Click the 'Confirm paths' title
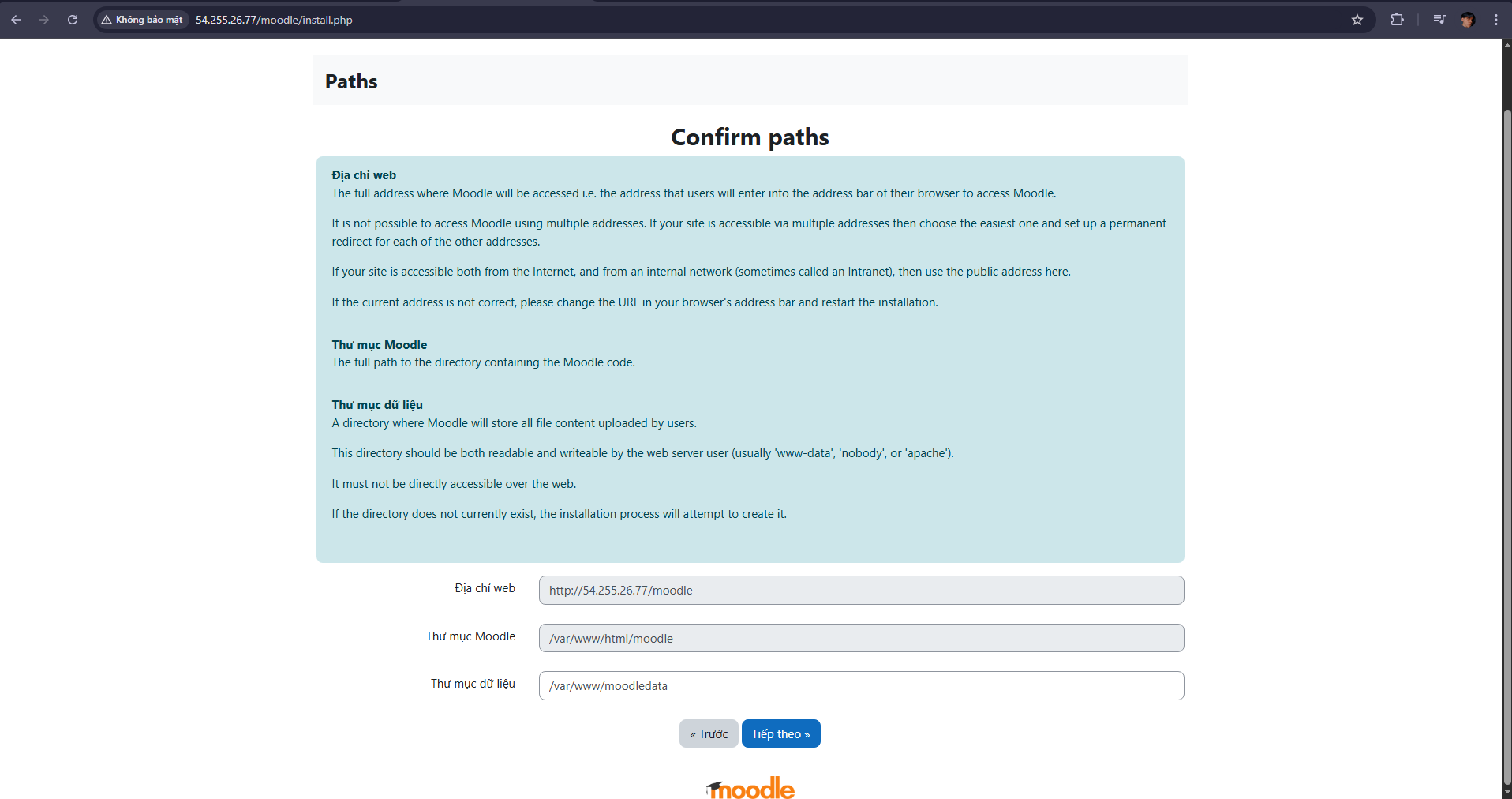1512x799 pixels. [750, 137]
